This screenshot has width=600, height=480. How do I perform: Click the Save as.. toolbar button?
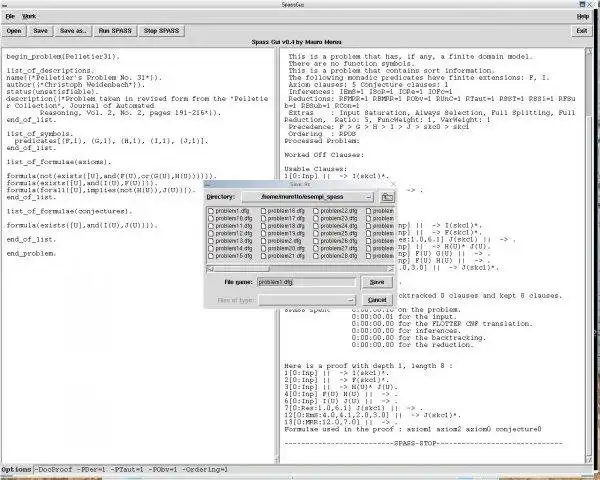(73, 31)
